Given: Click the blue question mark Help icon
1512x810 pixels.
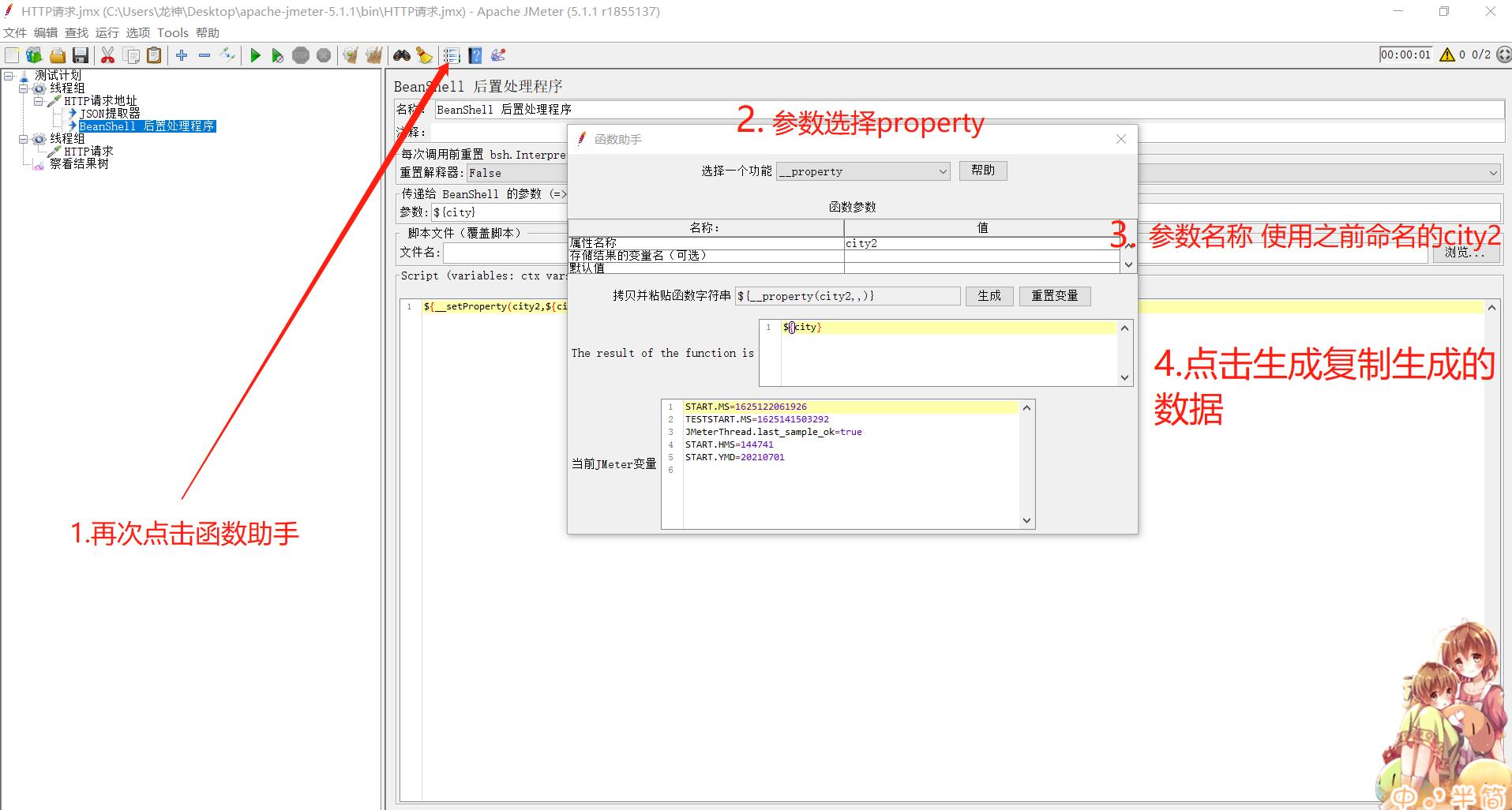Looking at the screenshot, I should click(x=475, y=55).
